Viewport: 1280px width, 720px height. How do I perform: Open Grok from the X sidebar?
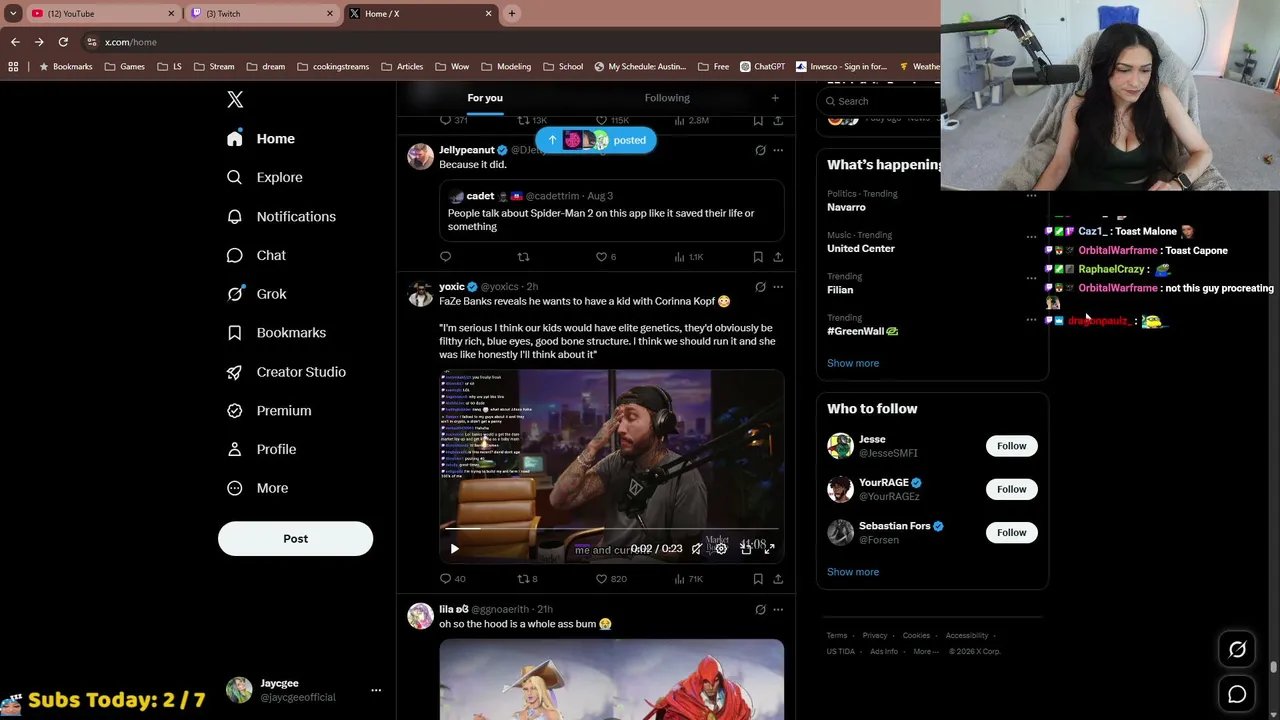pyautogui.click(x=257, y=294)
